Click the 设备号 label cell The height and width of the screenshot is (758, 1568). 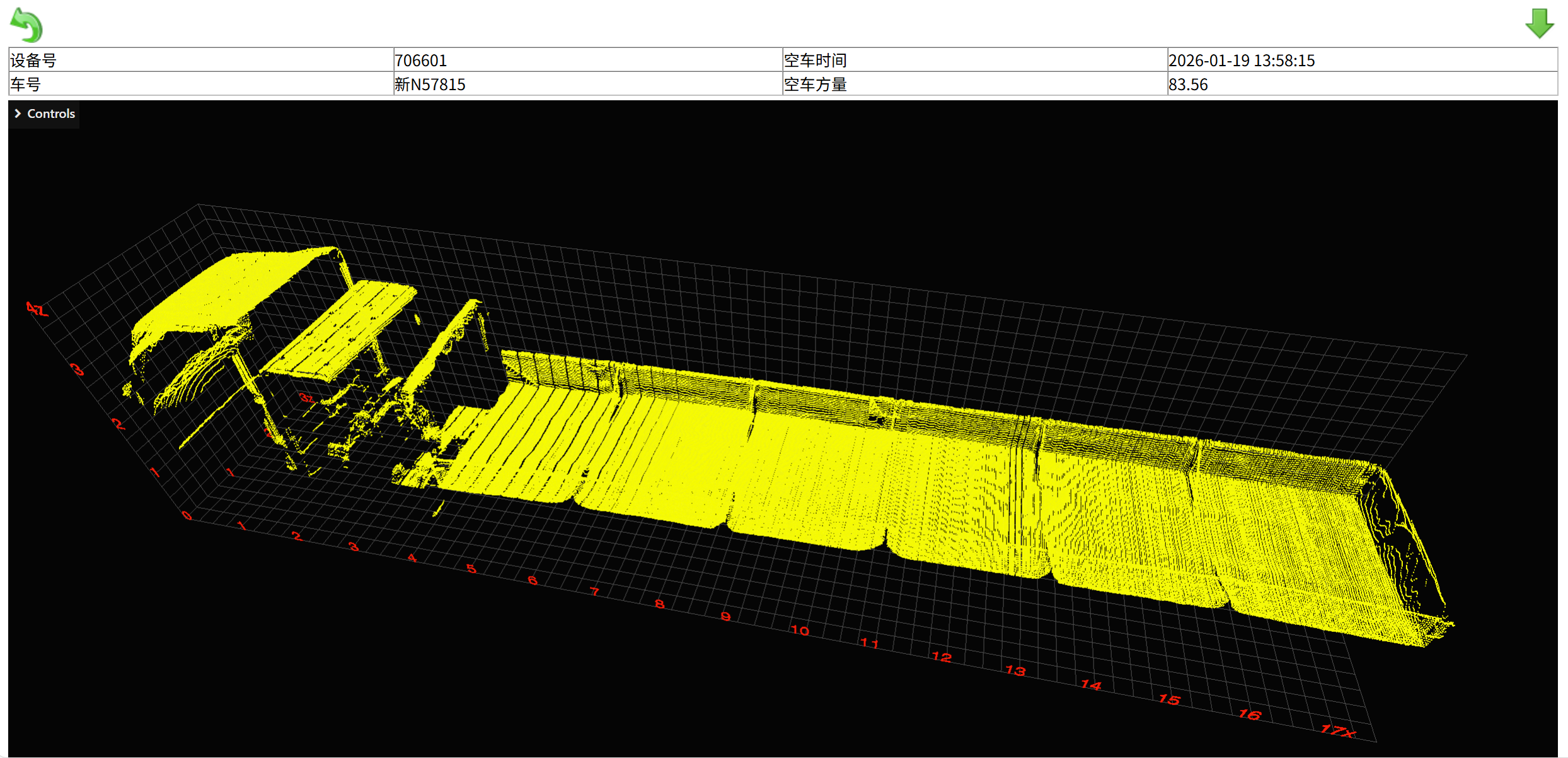tap(33, 61)
